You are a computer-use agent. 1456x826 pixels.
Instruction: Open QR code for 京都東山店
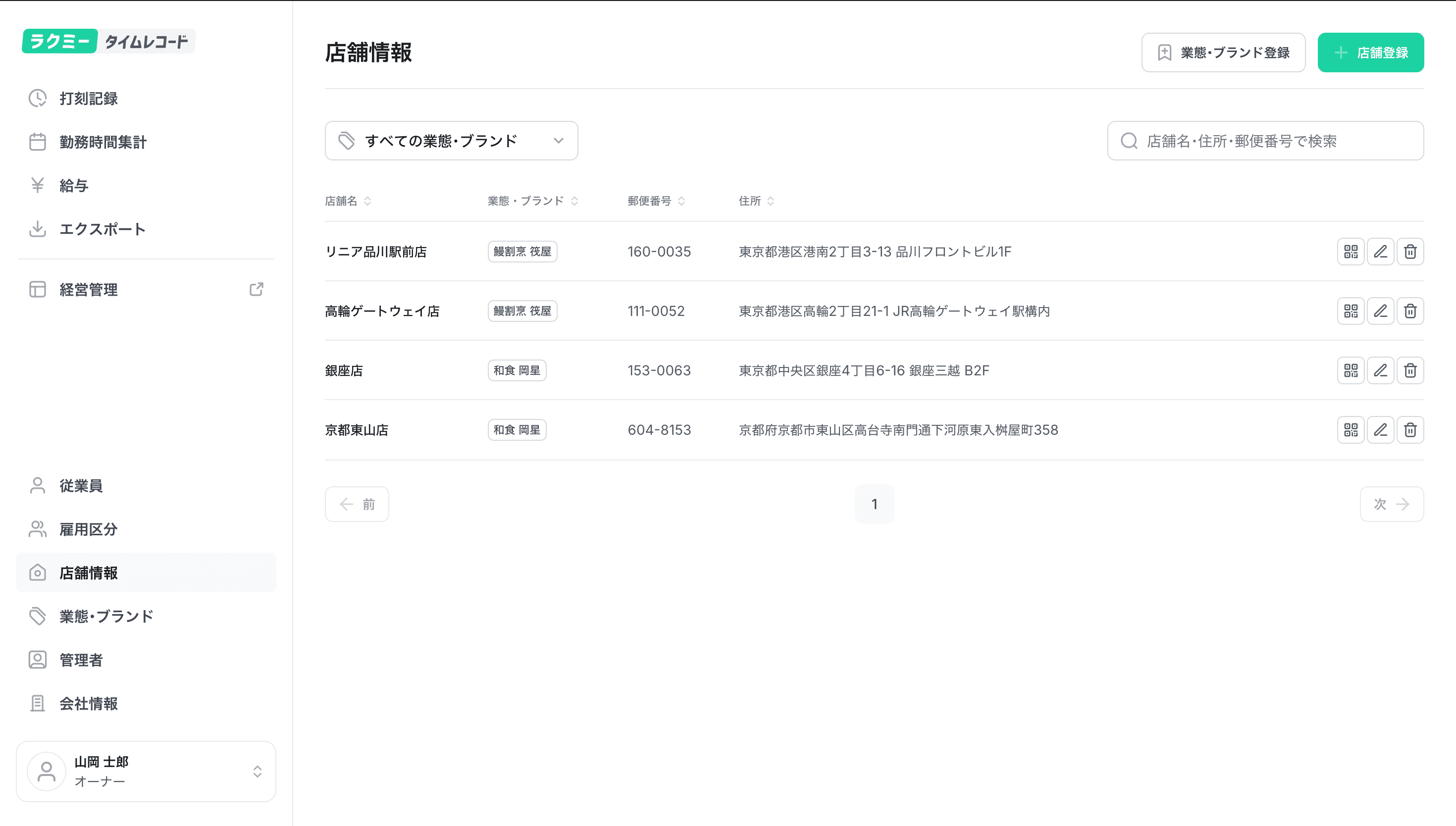(1351, 430)
